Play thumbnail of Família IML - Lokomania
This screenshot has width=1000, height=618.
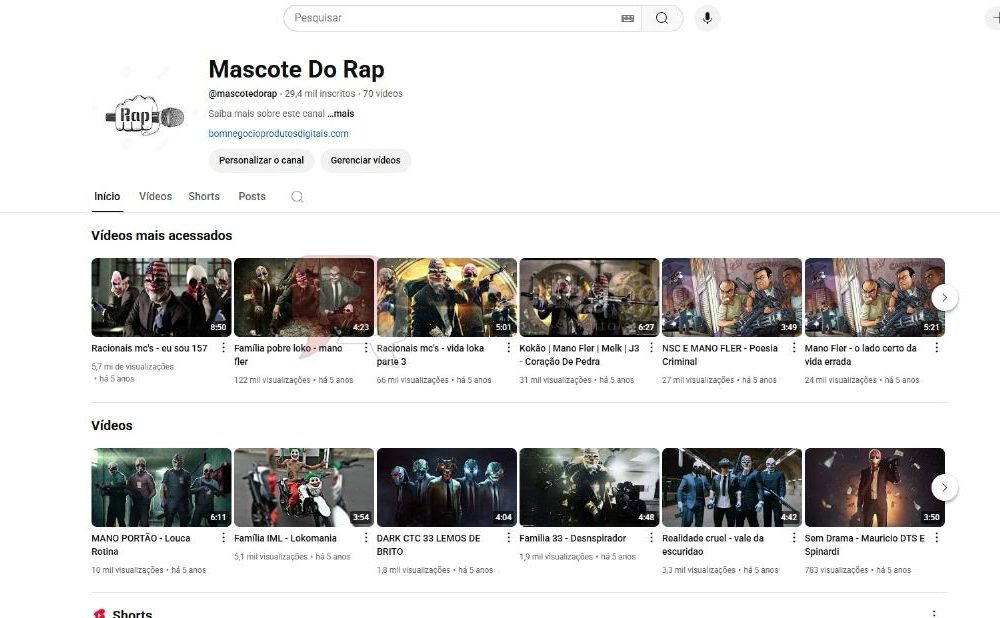[304, 487]
